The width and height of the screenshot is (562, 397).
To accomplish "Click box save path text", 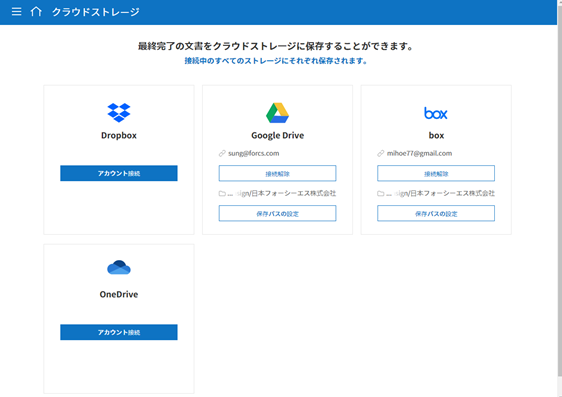I will point(440,193).
